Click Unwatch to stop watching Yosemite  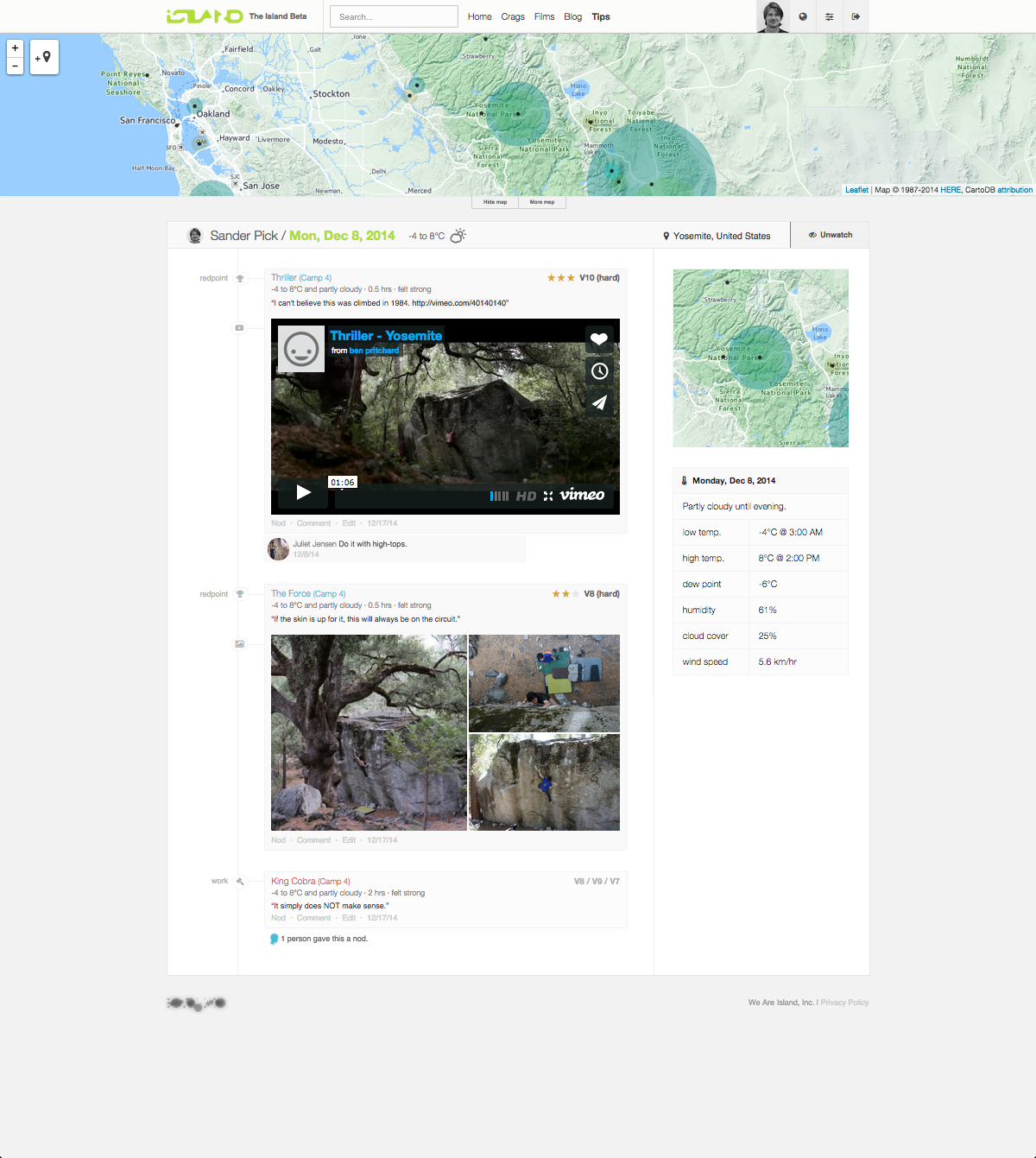[829, 234]
